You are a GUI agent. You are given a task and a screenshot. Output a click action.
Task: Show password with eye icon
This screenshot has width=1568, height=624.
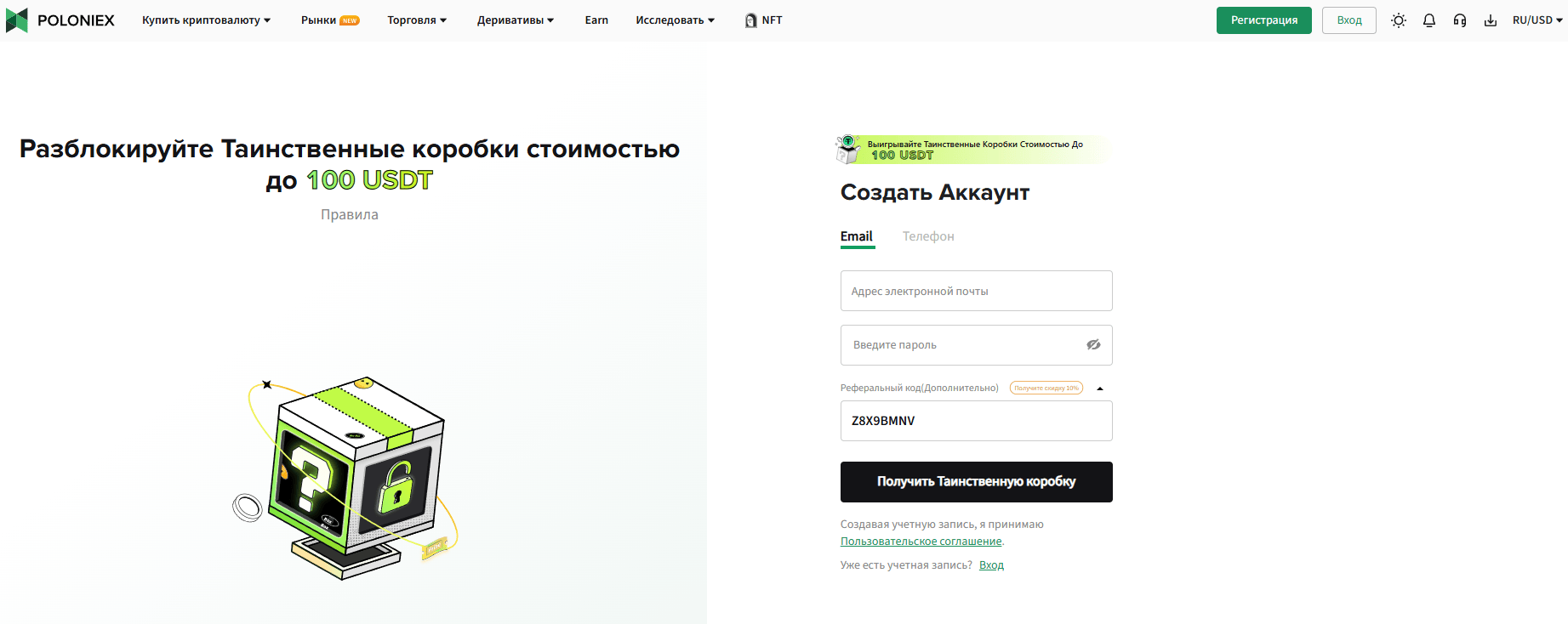[x=1093, y=345]
